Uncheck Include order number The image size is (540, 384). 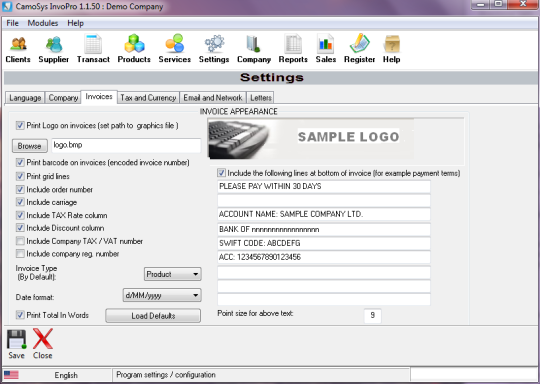point(20,189)
